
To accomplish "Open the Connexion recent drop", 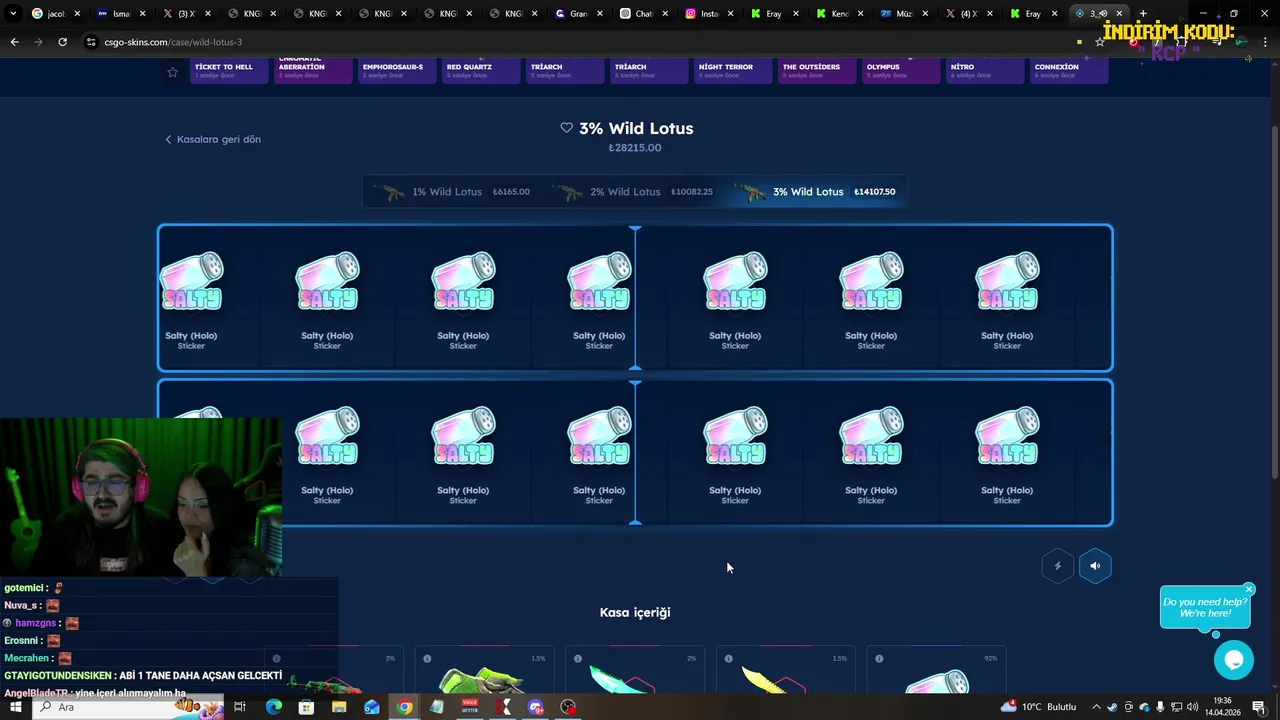I will point(1069,70).
